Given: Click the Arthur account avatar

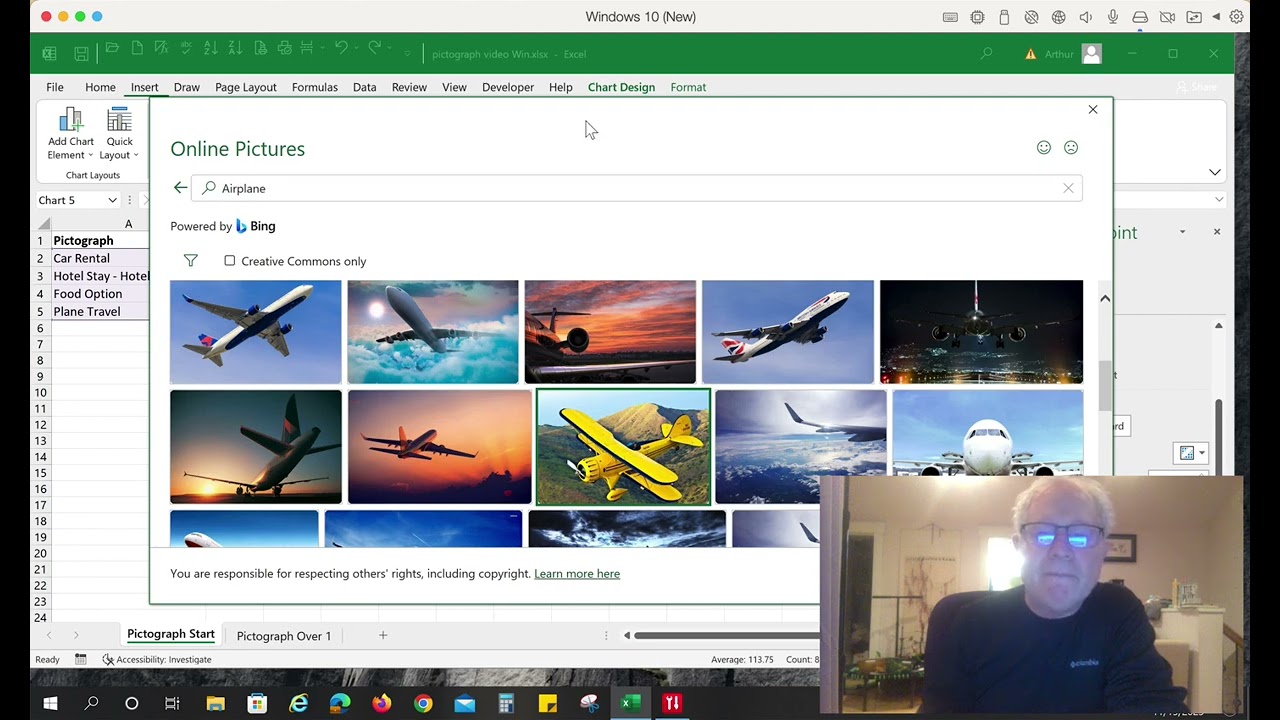Looking at the screenshot, I should click(1091, 54).
